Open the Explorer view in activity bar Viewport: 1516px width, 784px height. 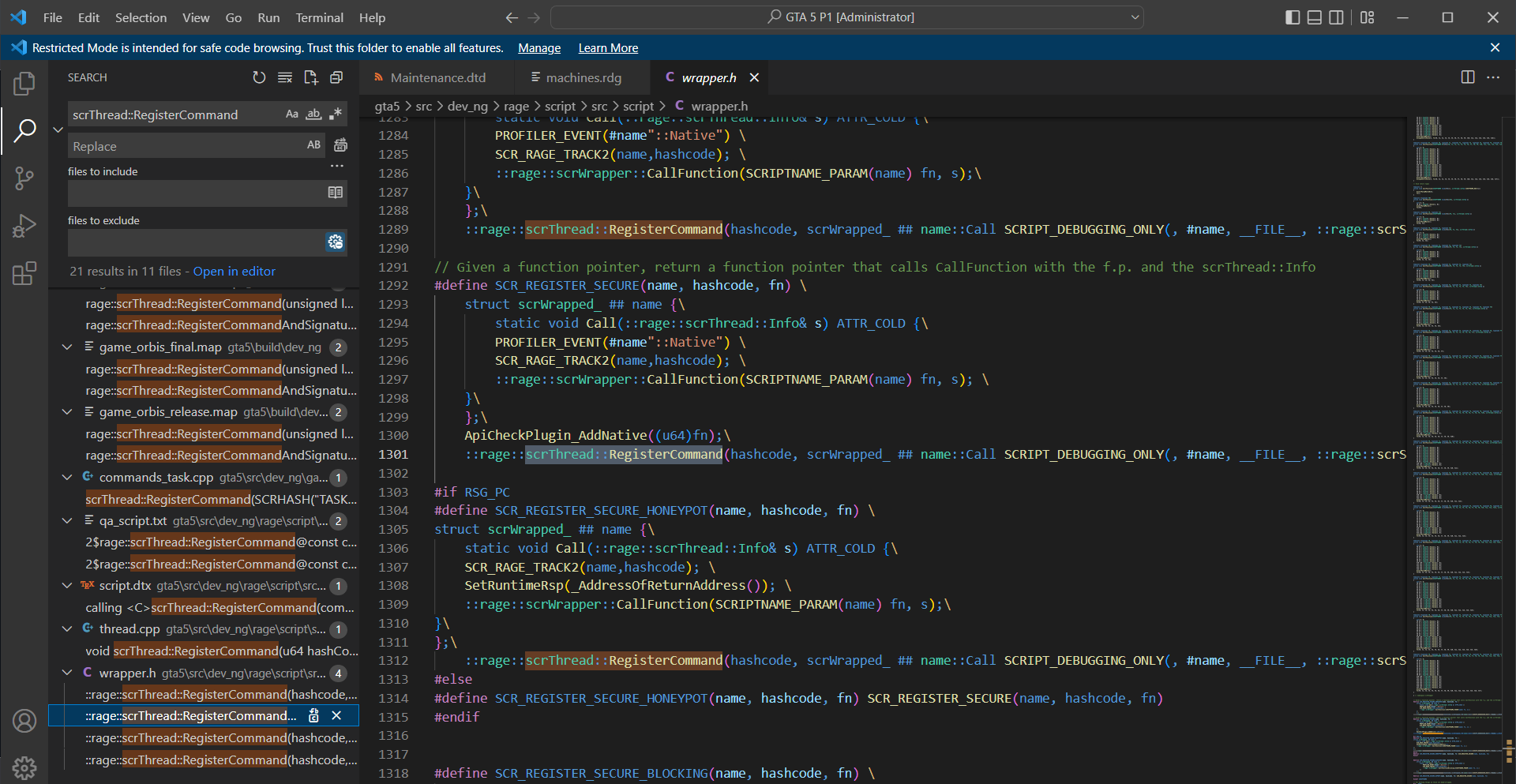[24, 84]
